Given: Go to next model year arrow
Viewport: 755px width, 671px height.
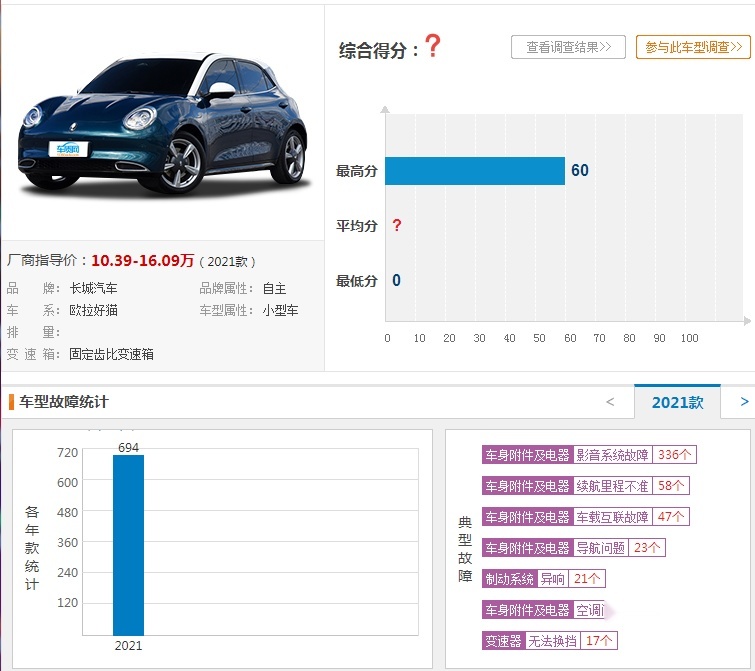Looking at the screenshot, I should pos(744,401).
